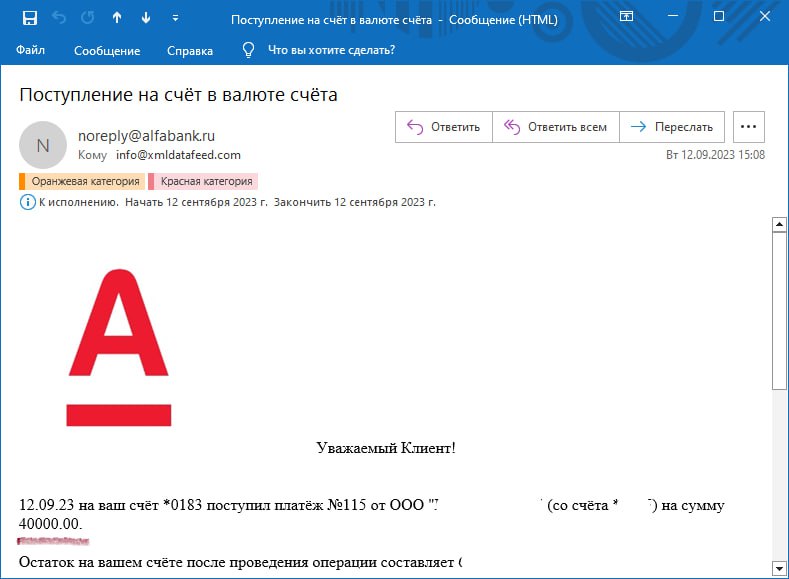
Task: Click the Undo arrow icon
Action: (59, 18)
